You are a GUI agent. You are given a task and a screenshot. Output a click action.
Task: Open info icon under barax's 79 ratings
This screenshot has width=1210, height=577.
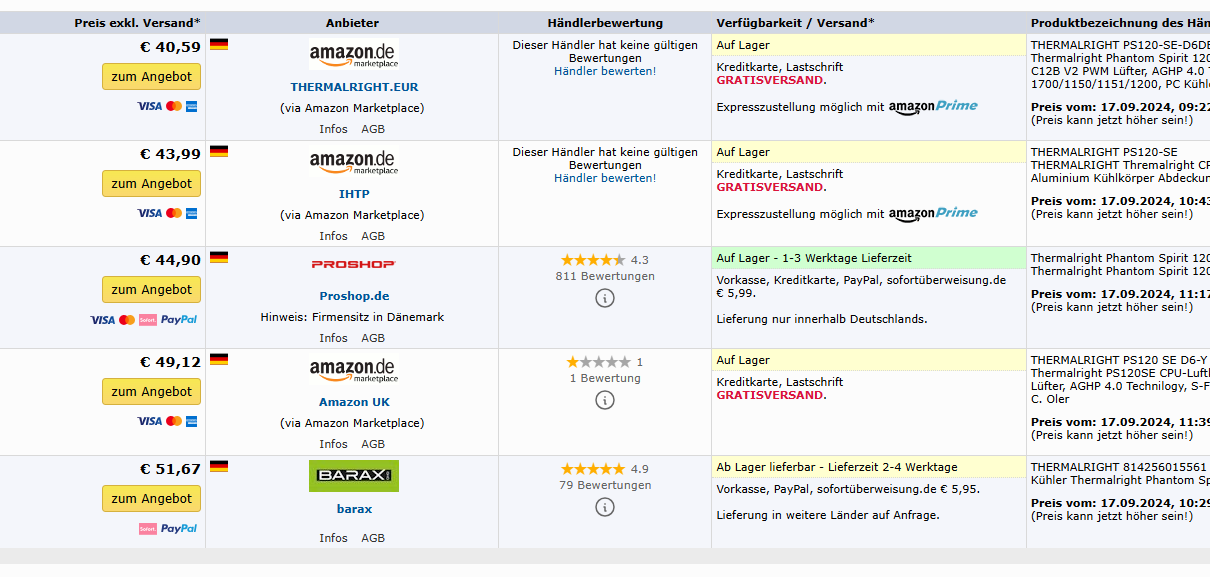coord(605,507)
